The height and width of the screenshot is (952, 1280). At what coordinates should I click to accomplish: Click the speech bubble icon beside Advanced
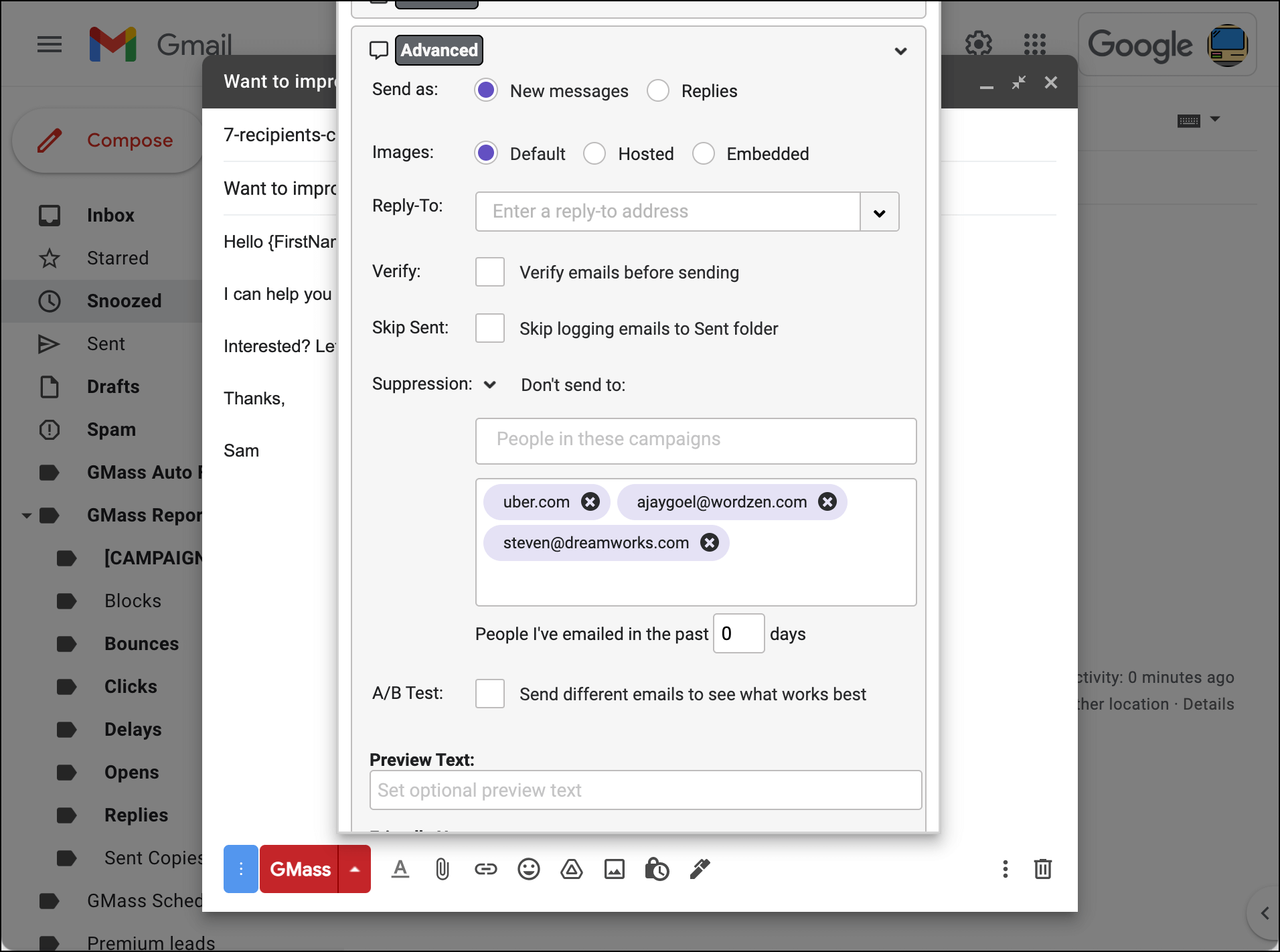379,50
